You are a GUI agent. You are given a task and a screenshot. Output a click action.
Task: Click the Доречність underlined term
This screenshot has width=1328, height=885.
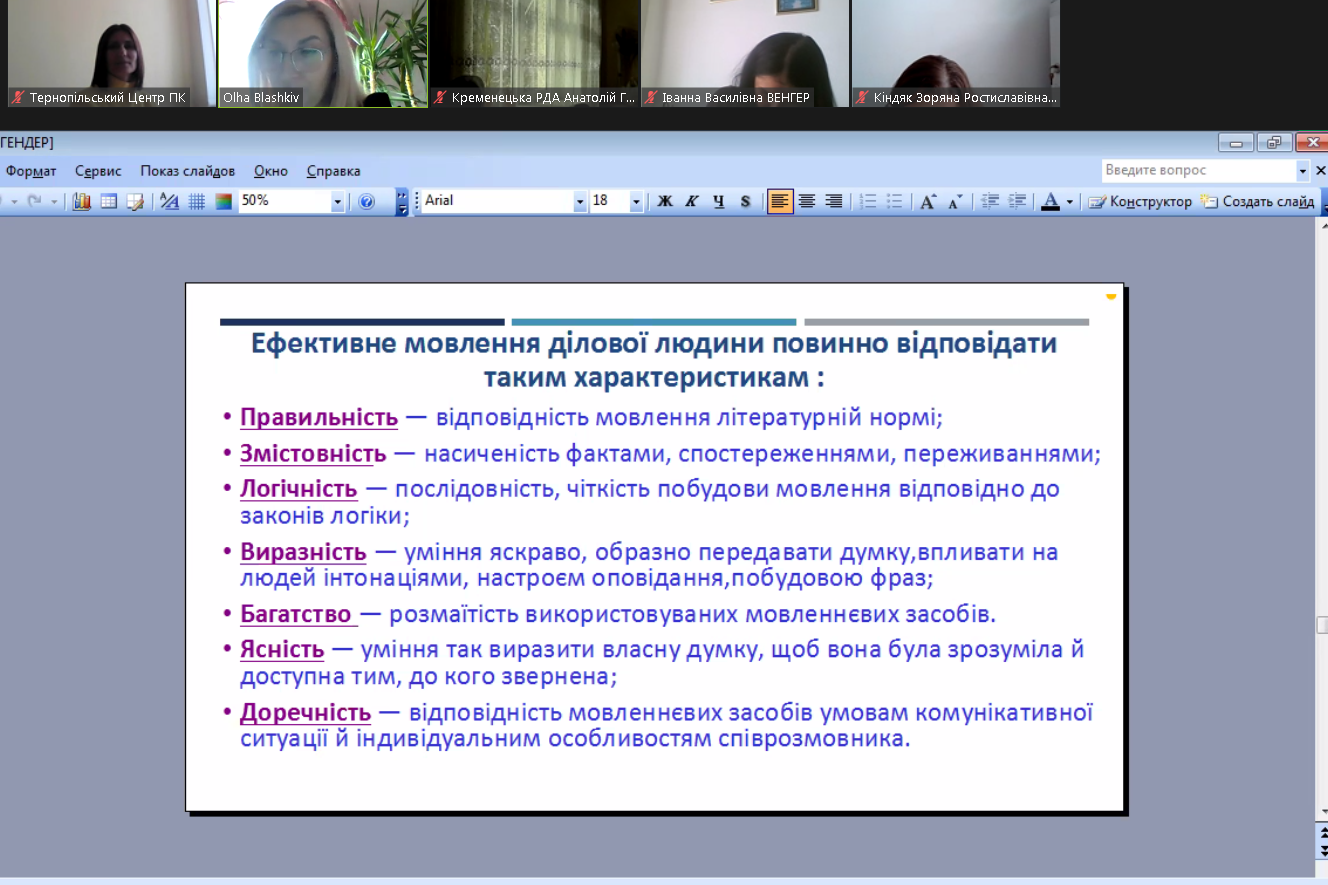(305, 713)
